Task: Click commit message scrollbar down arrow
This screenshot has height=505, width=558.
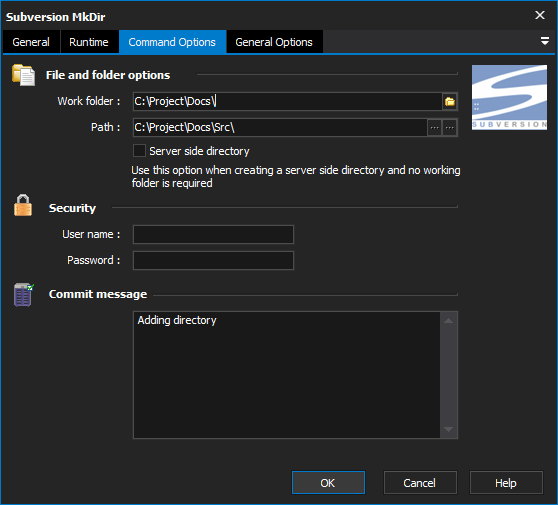Action: tap(448, 430)
